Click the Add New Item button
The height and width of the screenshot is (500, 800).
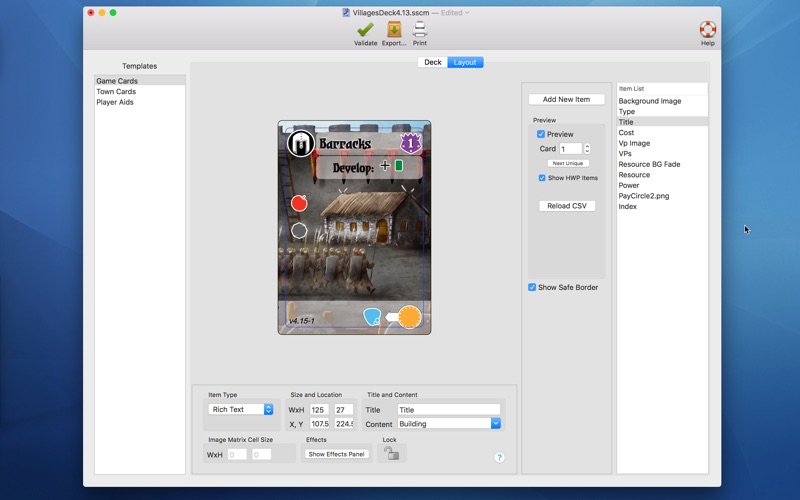click(x=566, y=99)
